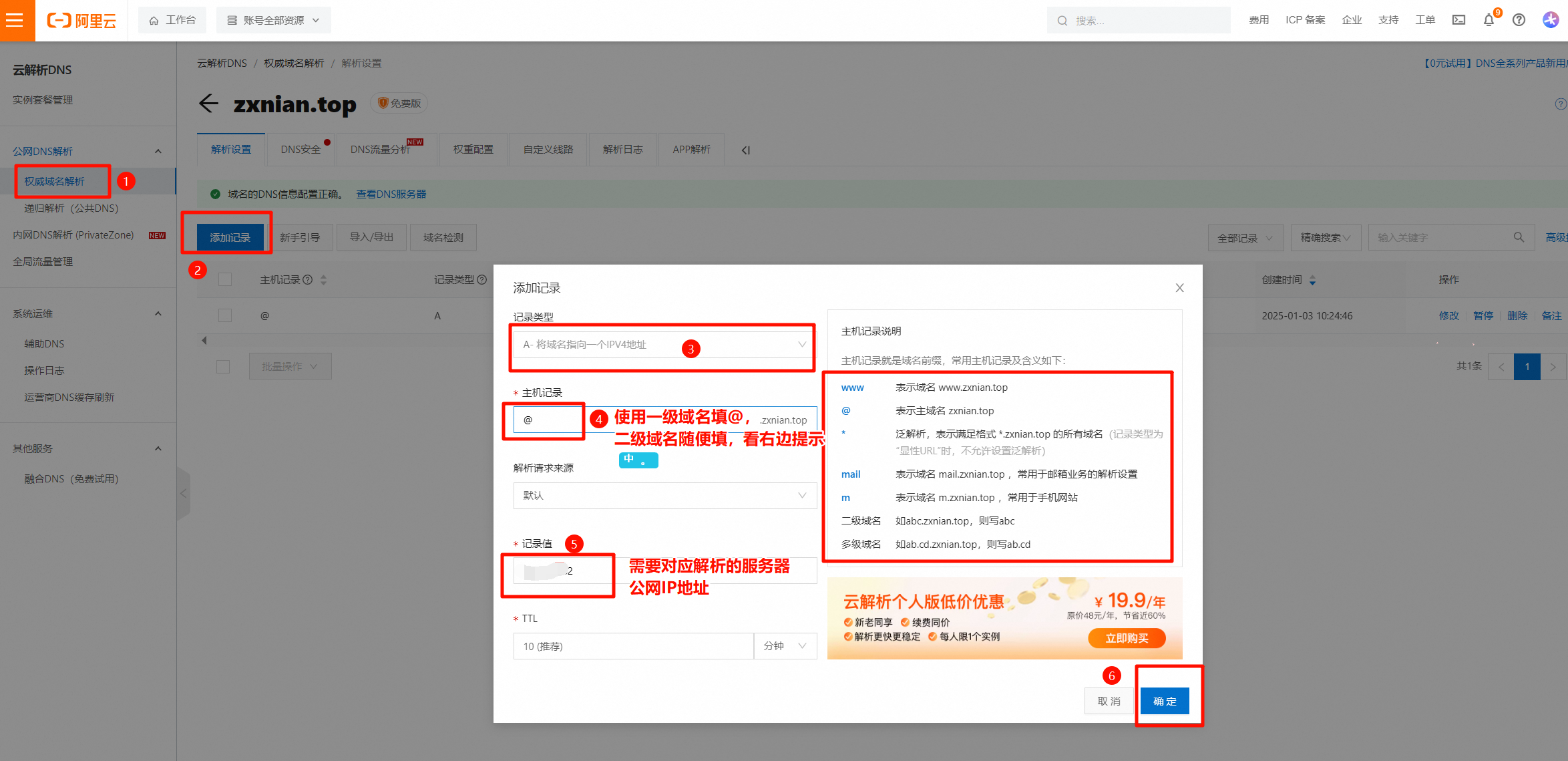This screenshot has height=761, width=1568.
Task: Close the 添加记录 dialog with X
Action: (1179, 288)
